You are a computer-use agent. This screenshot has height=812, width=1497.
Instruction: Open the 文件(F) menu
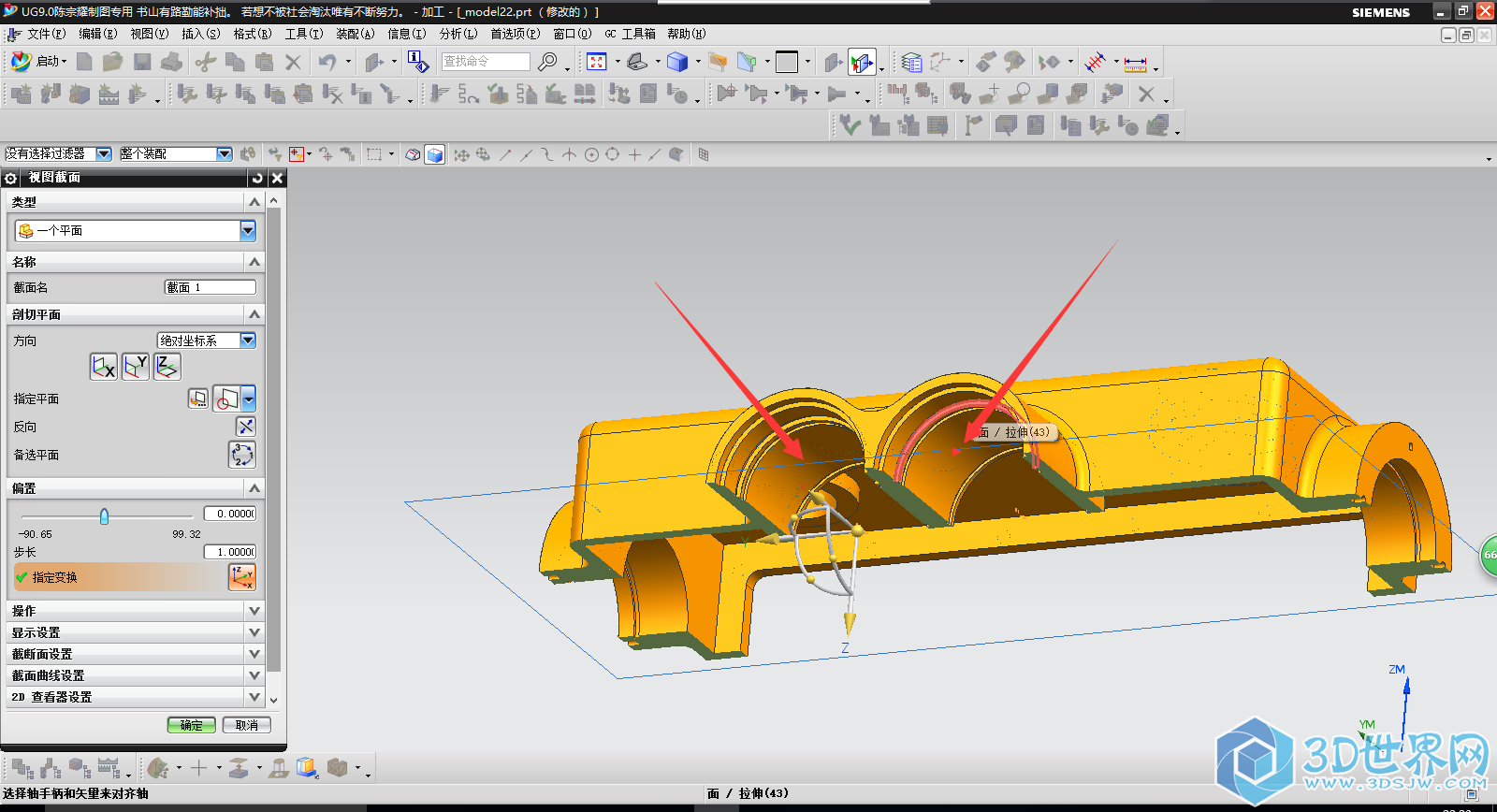46,34
